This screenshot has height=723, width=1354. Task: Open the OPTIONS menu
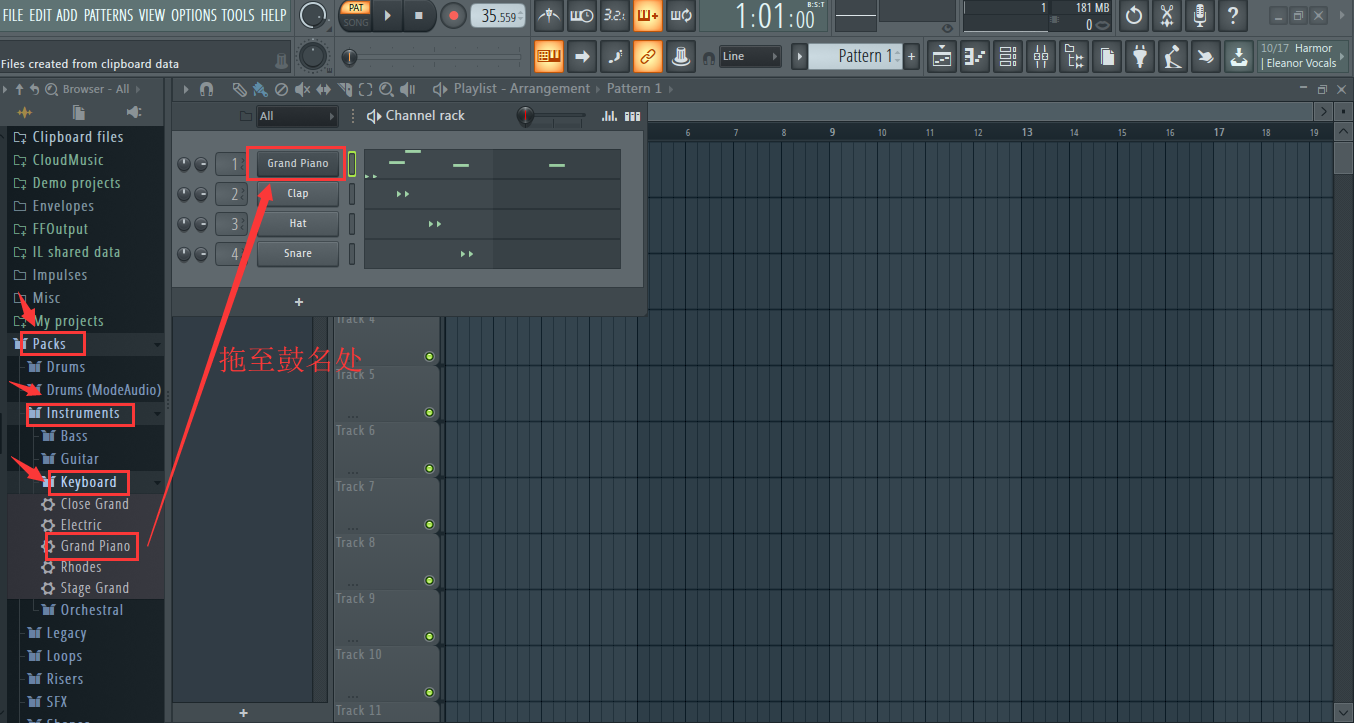point(194,15)
